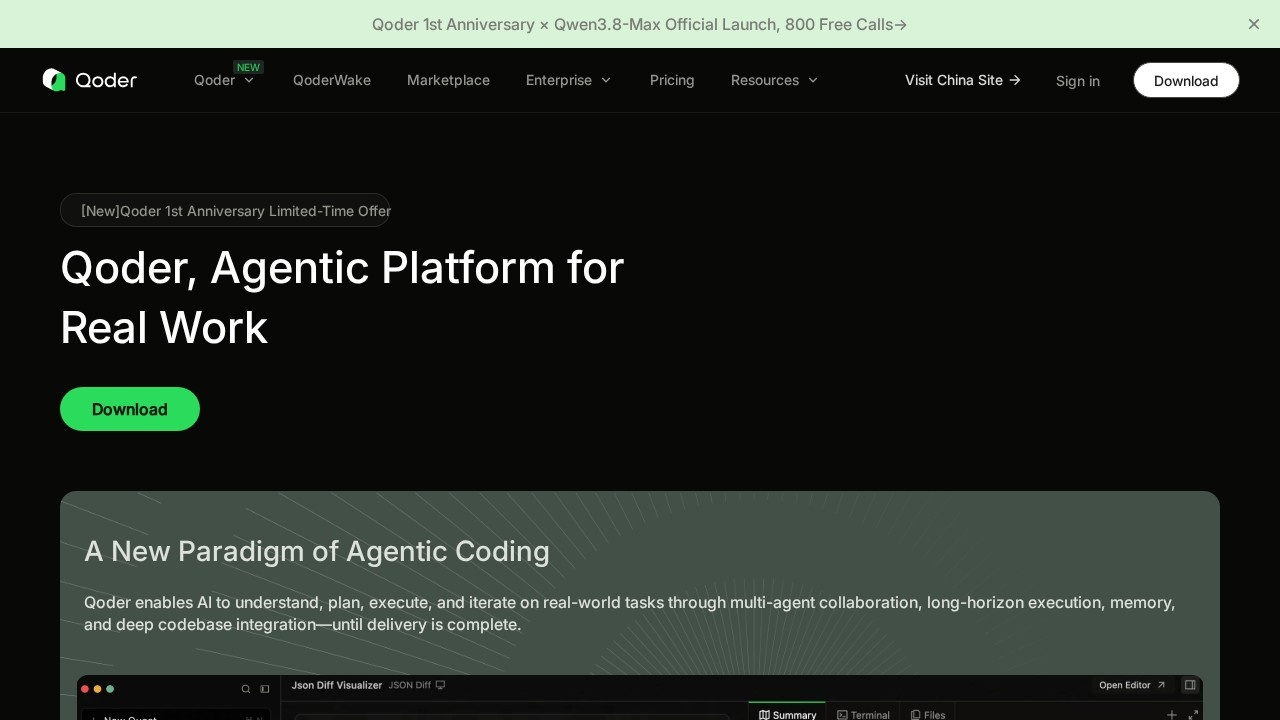
Task: Close the anniversary announcement banner
Action: 1254,24
